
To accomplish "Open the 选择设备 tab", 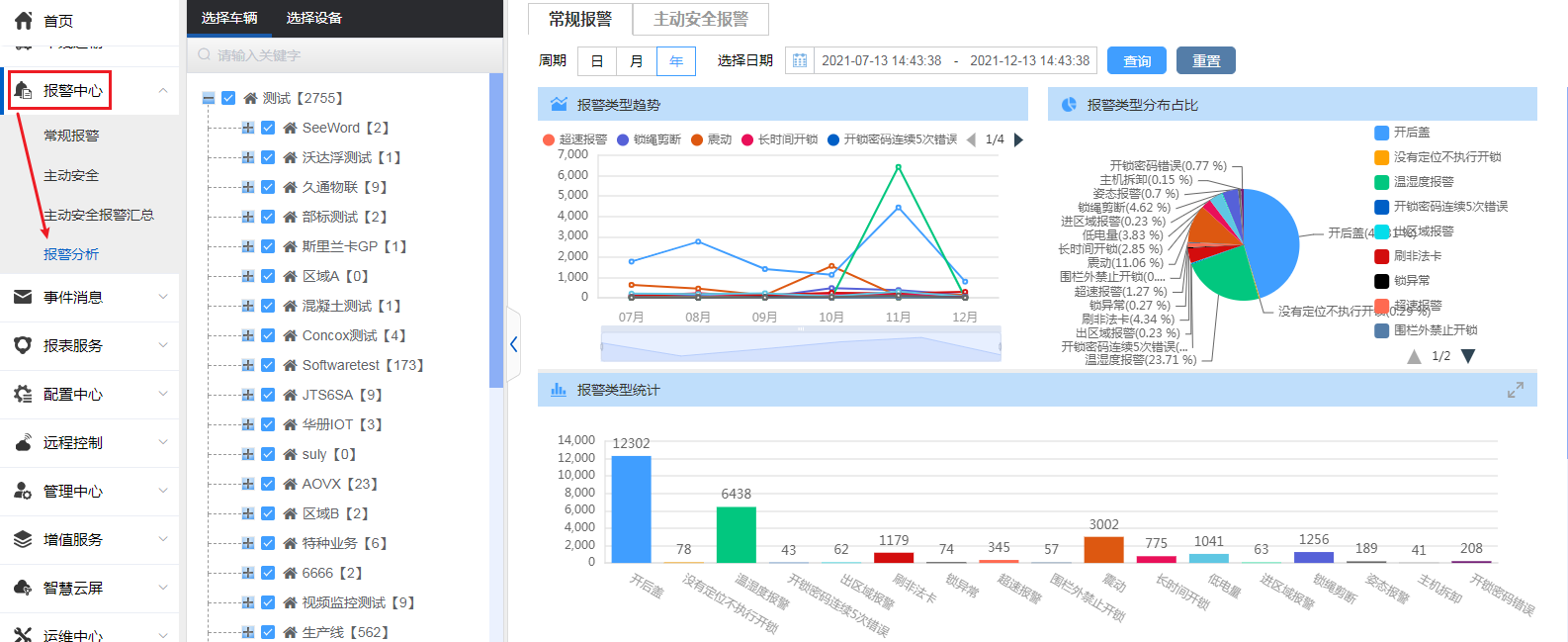I will [313, 18].
